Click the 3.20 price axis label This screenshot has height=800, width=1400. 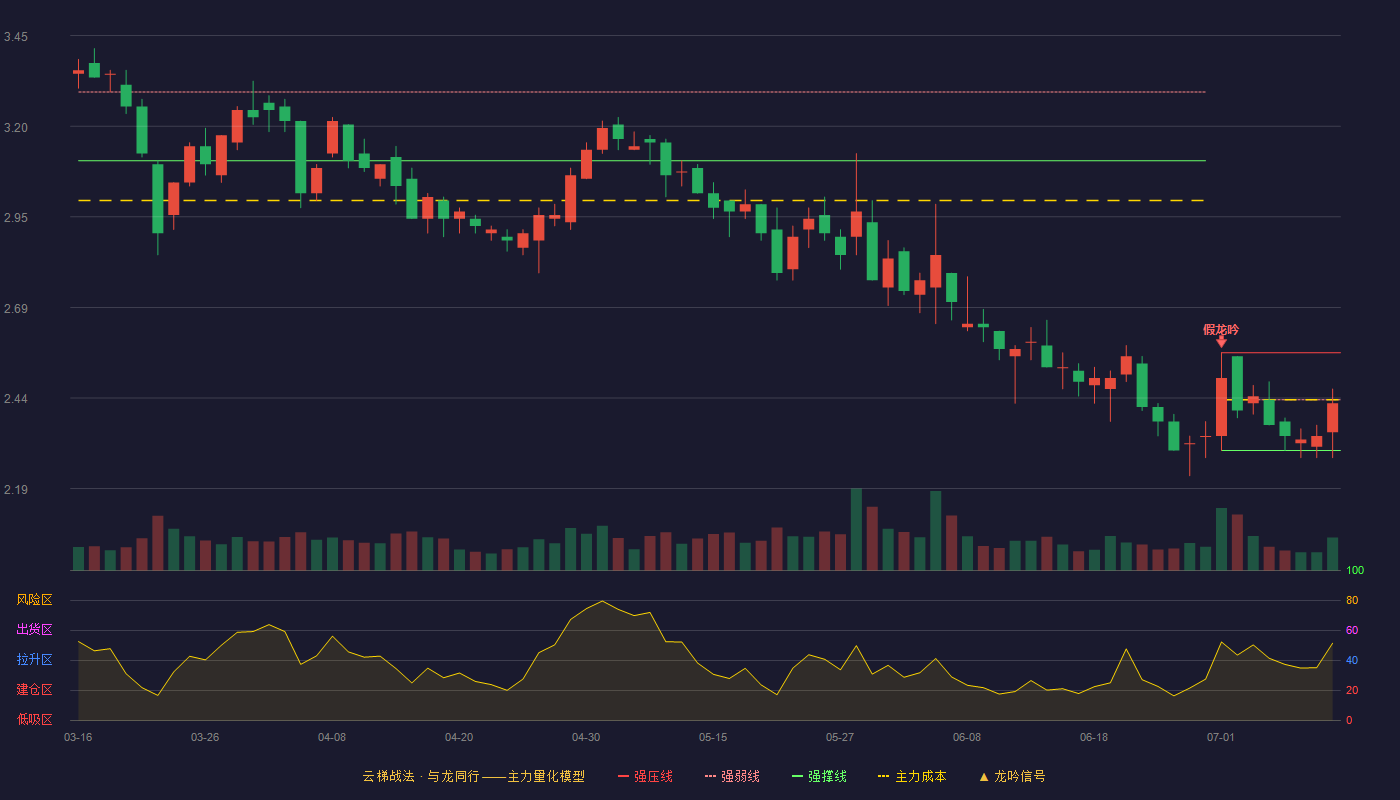click(16, 128)
